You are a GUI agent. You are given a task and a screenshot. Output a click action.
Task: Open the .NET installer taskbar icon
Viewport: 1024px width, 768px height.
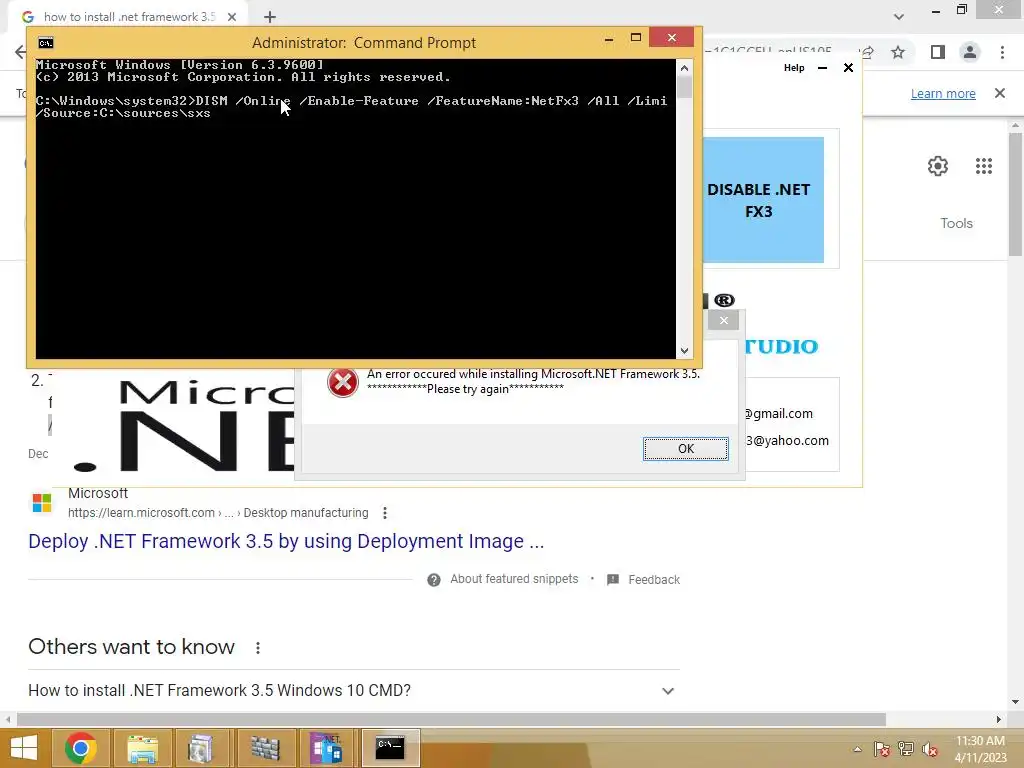click(327, 748)
